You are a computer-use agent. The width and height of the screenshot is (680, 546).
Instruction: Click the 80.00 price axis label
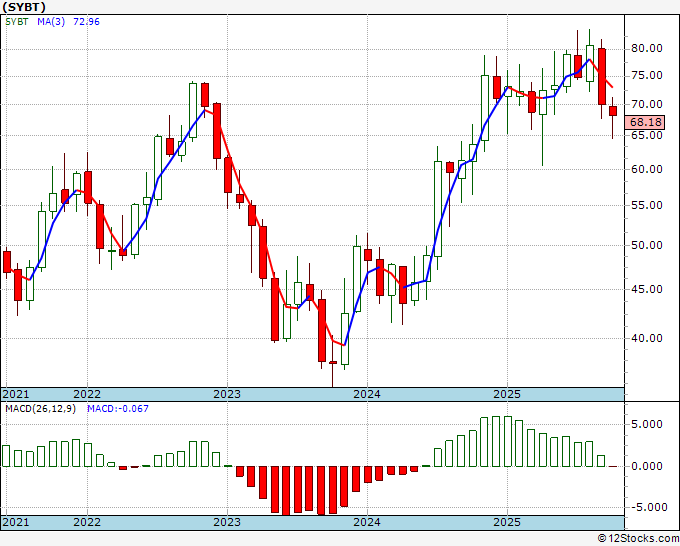coord(647,48)
